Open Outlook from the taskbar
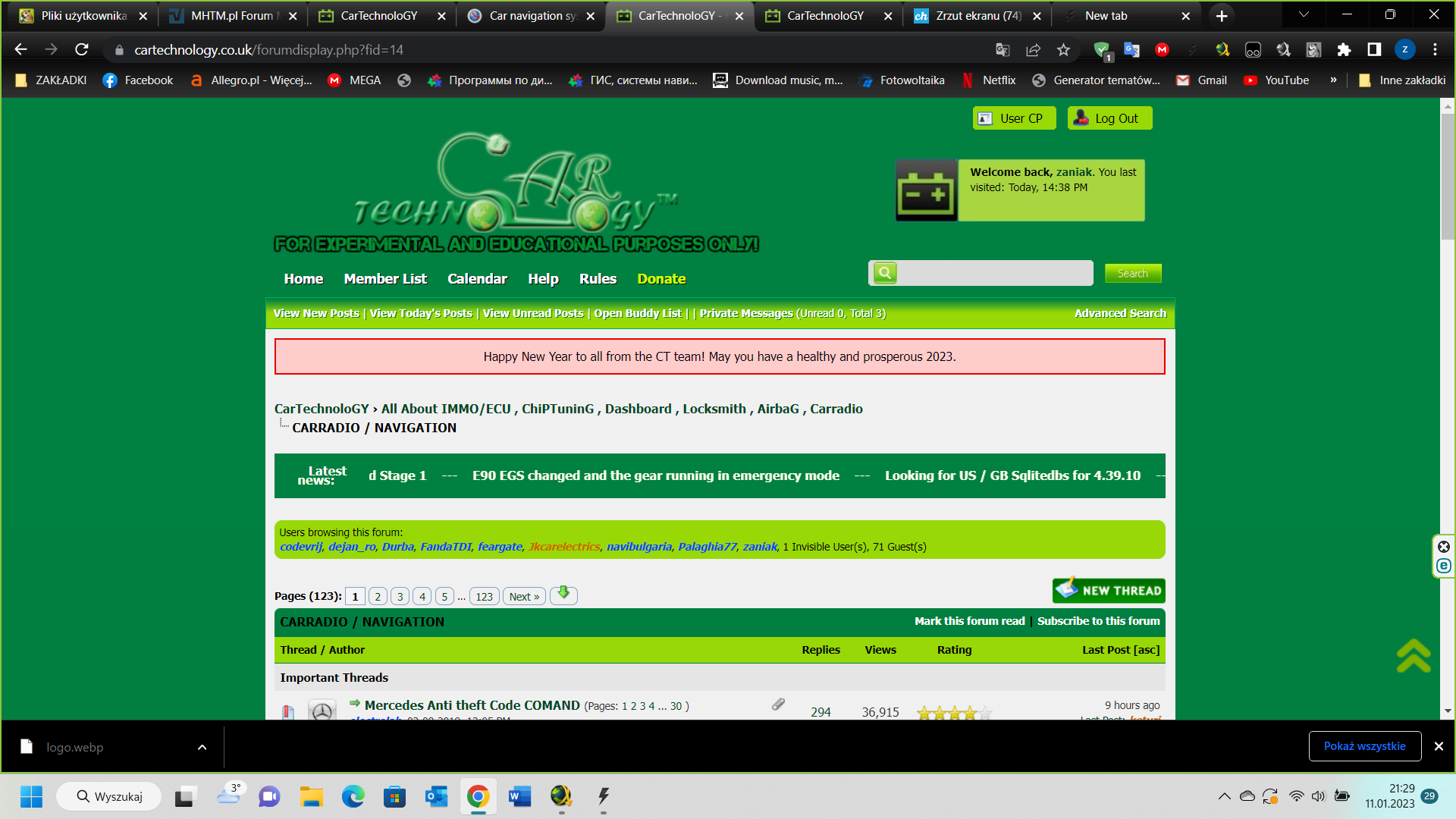The height and width of the screenshot is (819, 1456). 436,796
